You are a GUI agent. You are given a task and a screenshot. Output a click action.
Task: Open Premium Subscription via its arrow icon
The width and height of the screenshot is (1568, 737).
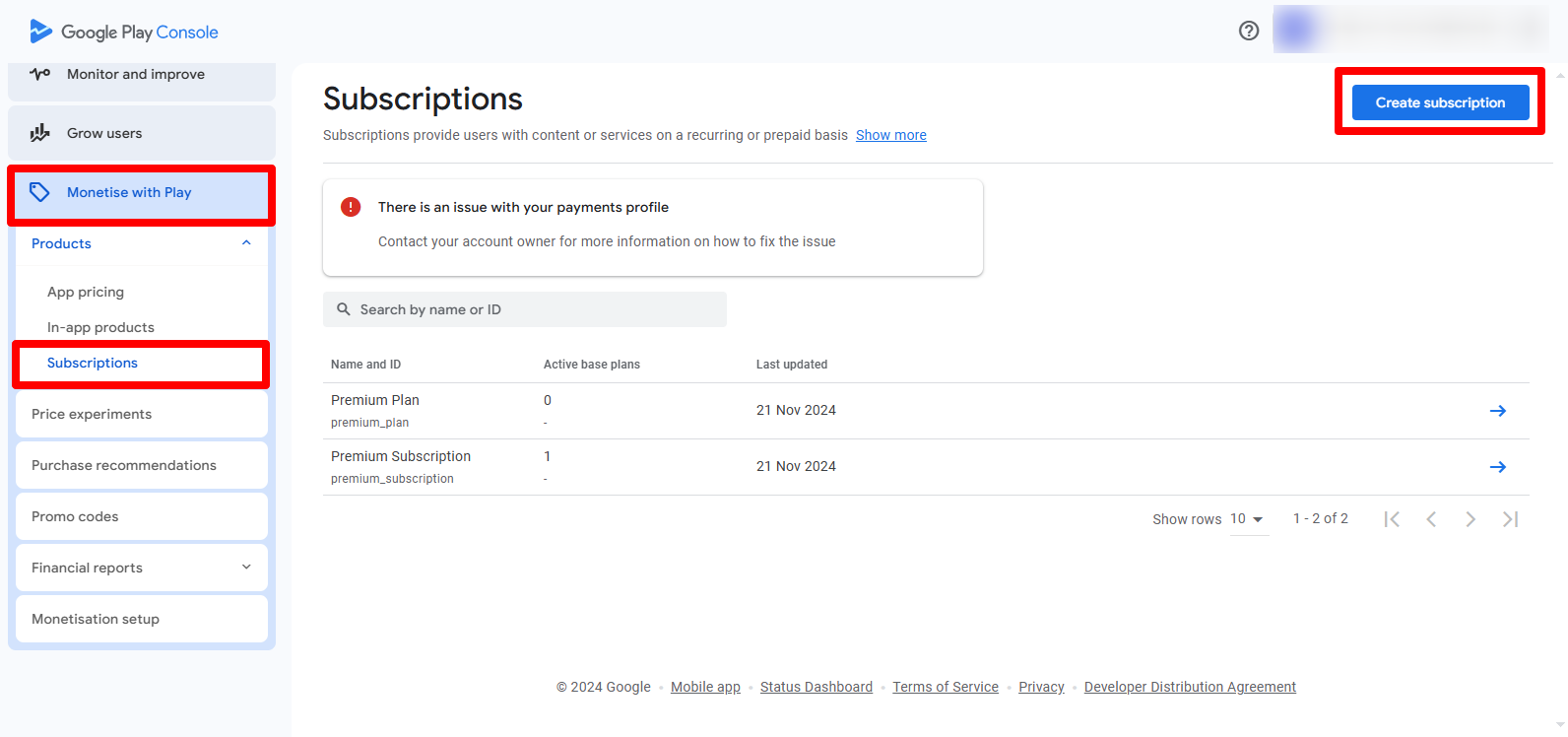(1497, 467)
